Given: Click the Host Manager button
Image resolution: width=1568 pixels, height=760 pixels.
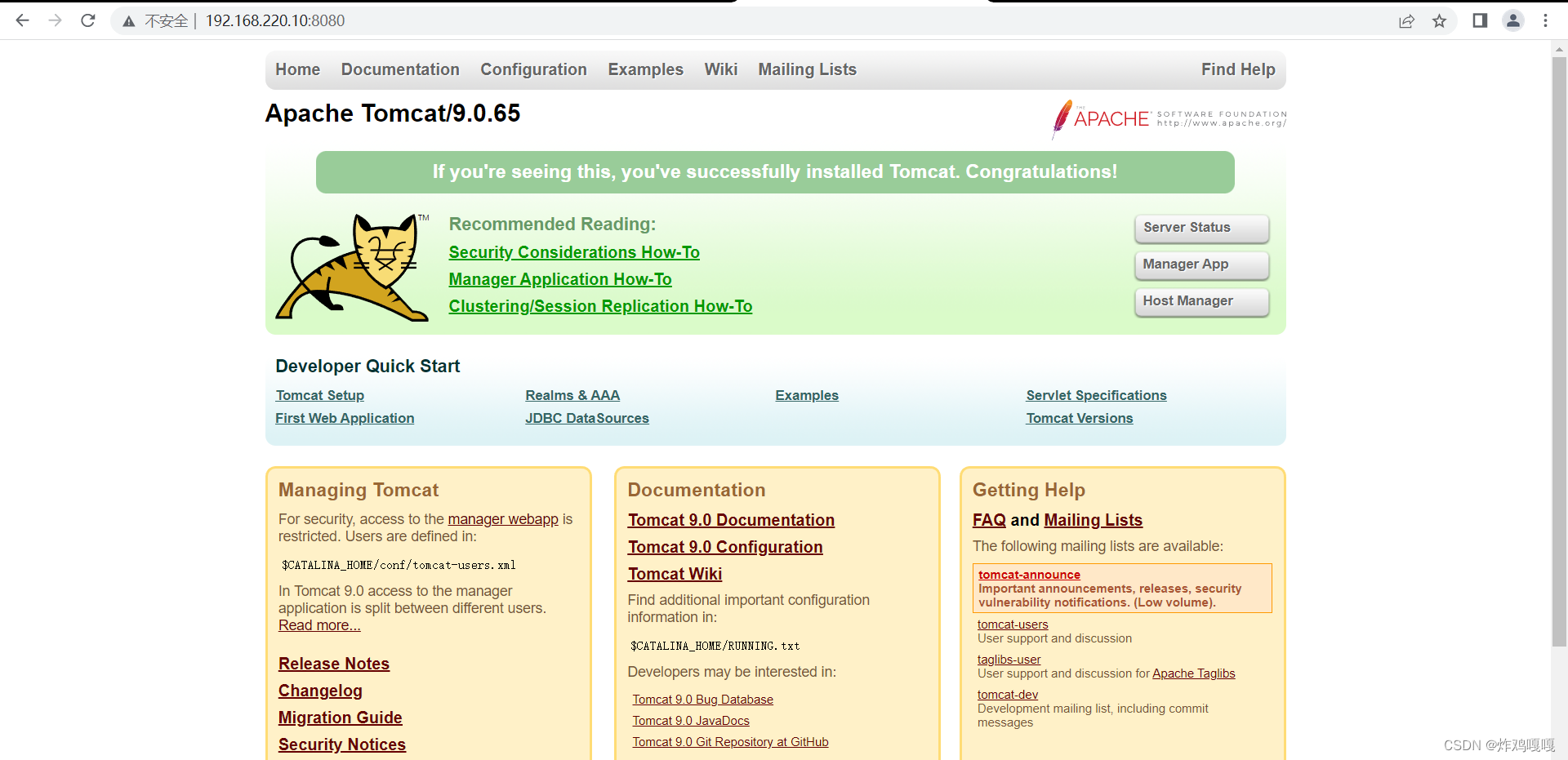Looking at the screenshot, I should click(1201, 301).
